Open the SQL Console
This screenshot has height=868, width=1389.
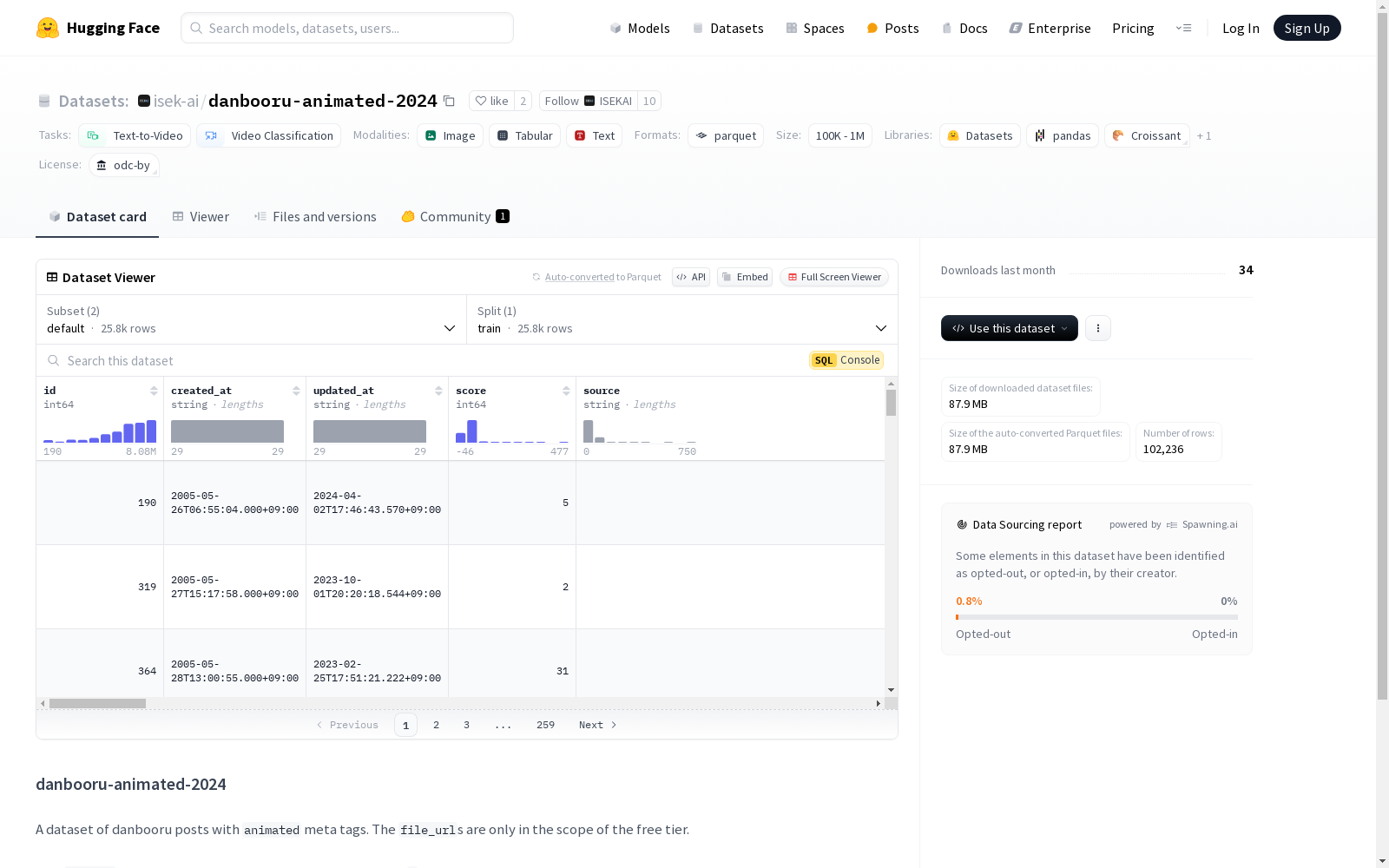pos(846,360)
